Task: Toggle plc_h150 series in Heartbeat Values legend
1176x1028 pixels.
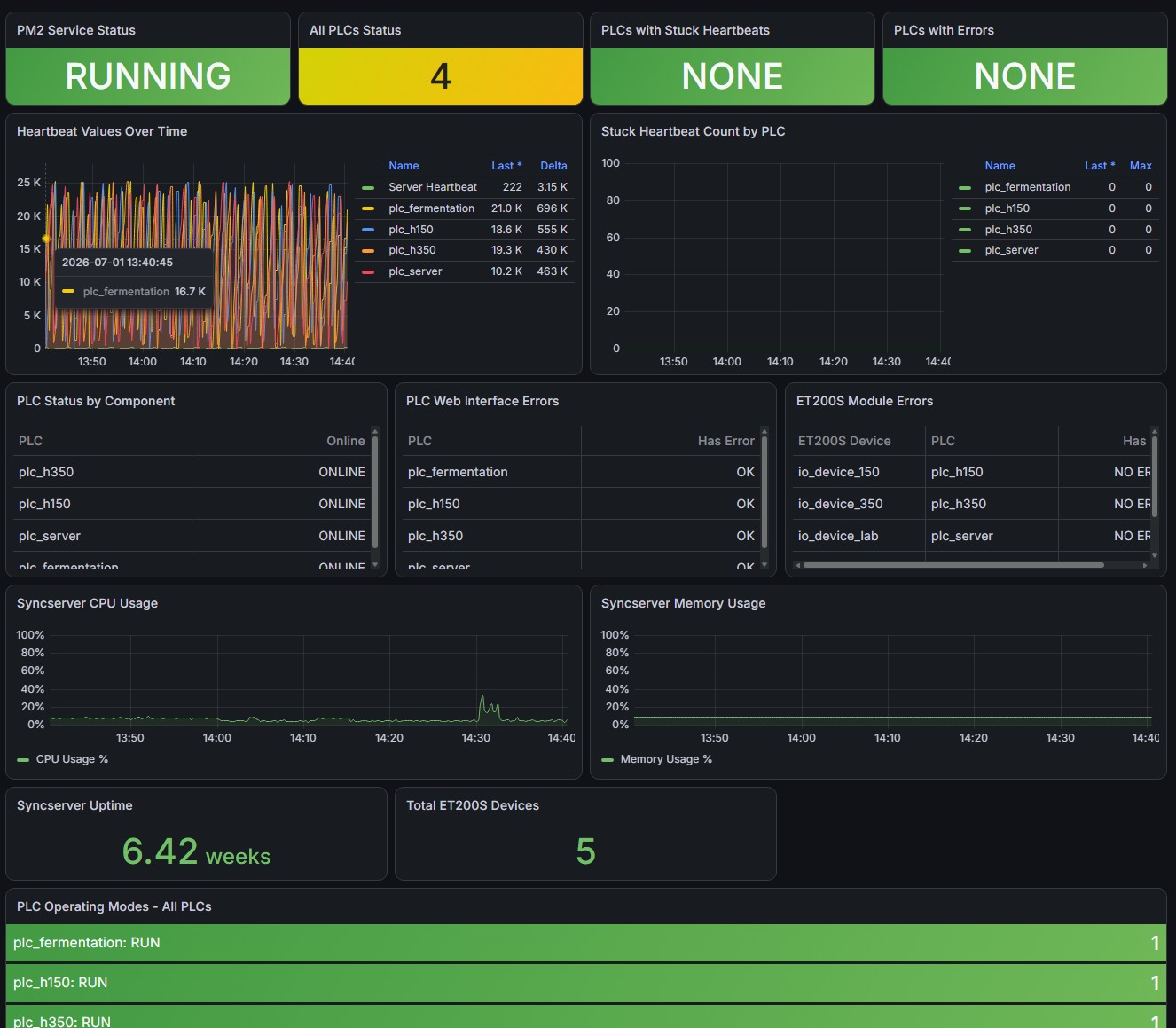Action: coord(411,230)
